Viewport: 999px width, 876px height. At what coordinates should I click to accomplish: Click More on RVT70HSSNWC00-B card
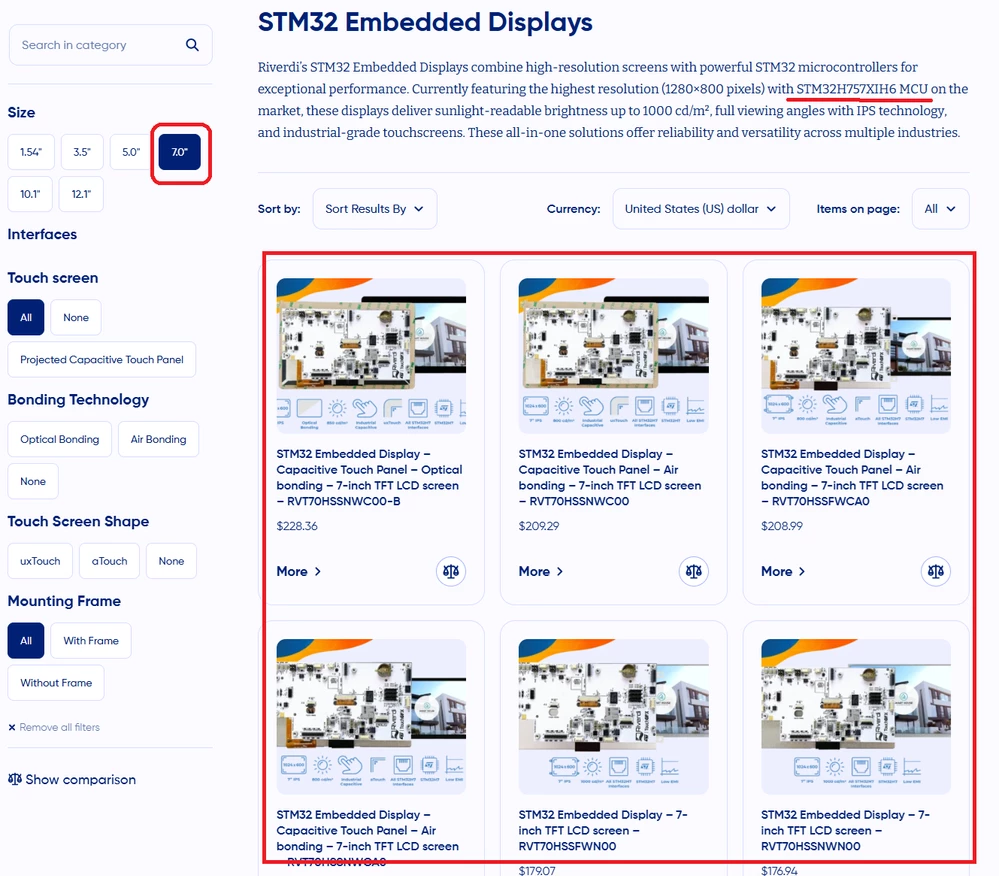coord(299,571)
